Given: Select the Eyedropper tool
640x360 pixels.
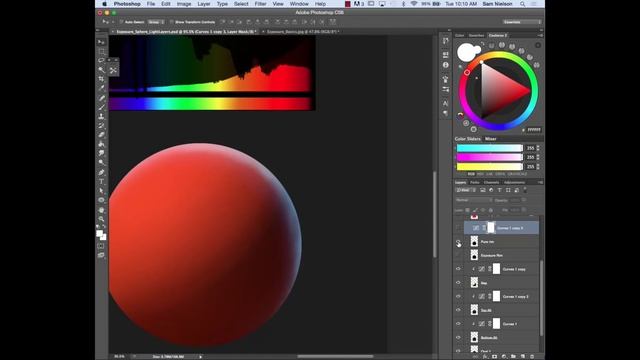Looking at the screenshot, I should click(101, 88).
